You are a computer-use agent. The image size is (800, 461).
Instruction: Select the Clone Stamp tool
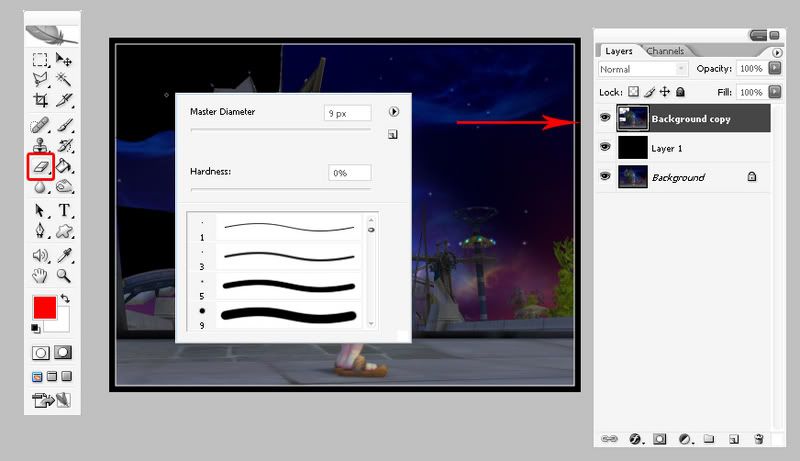tap(40, 145)
